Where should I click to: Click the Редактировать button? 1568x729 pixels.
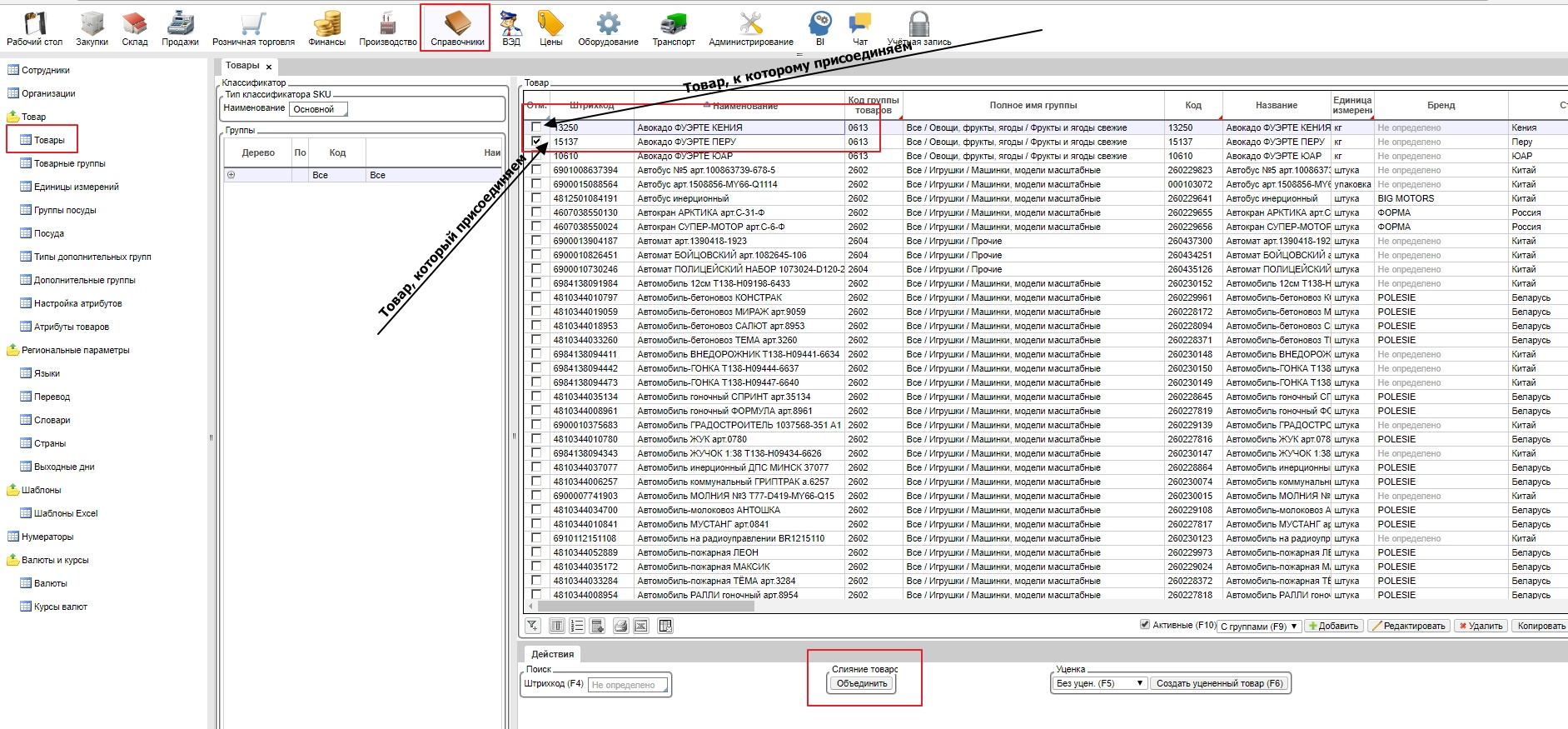(1408, 626)
